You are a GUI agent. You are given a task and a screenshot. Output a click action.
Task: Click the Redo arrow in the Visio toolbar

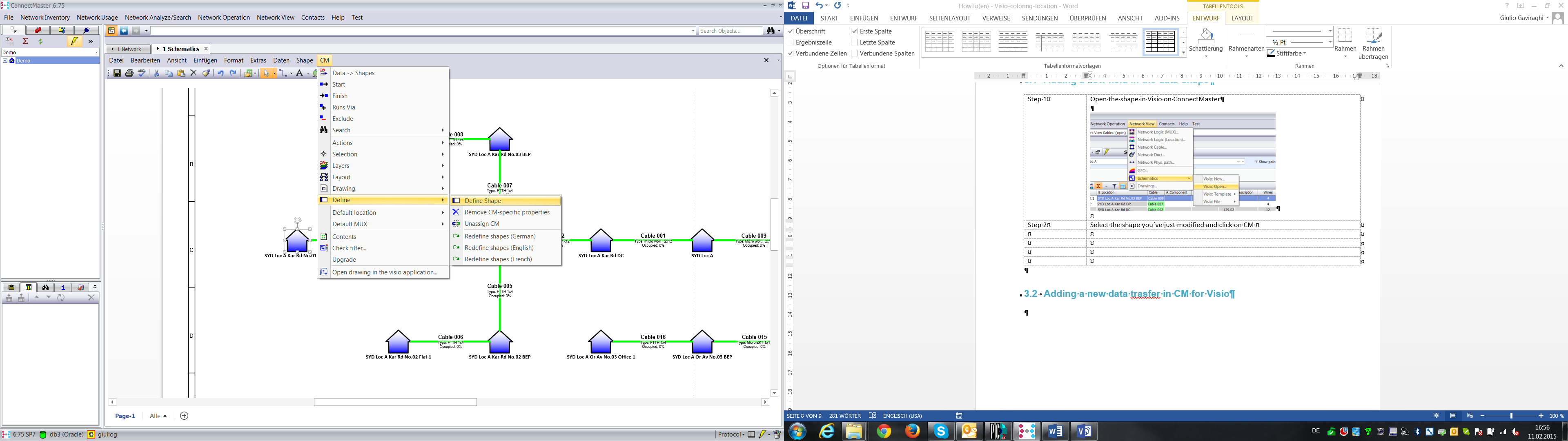pyautogui.click(x=232, y=73)
